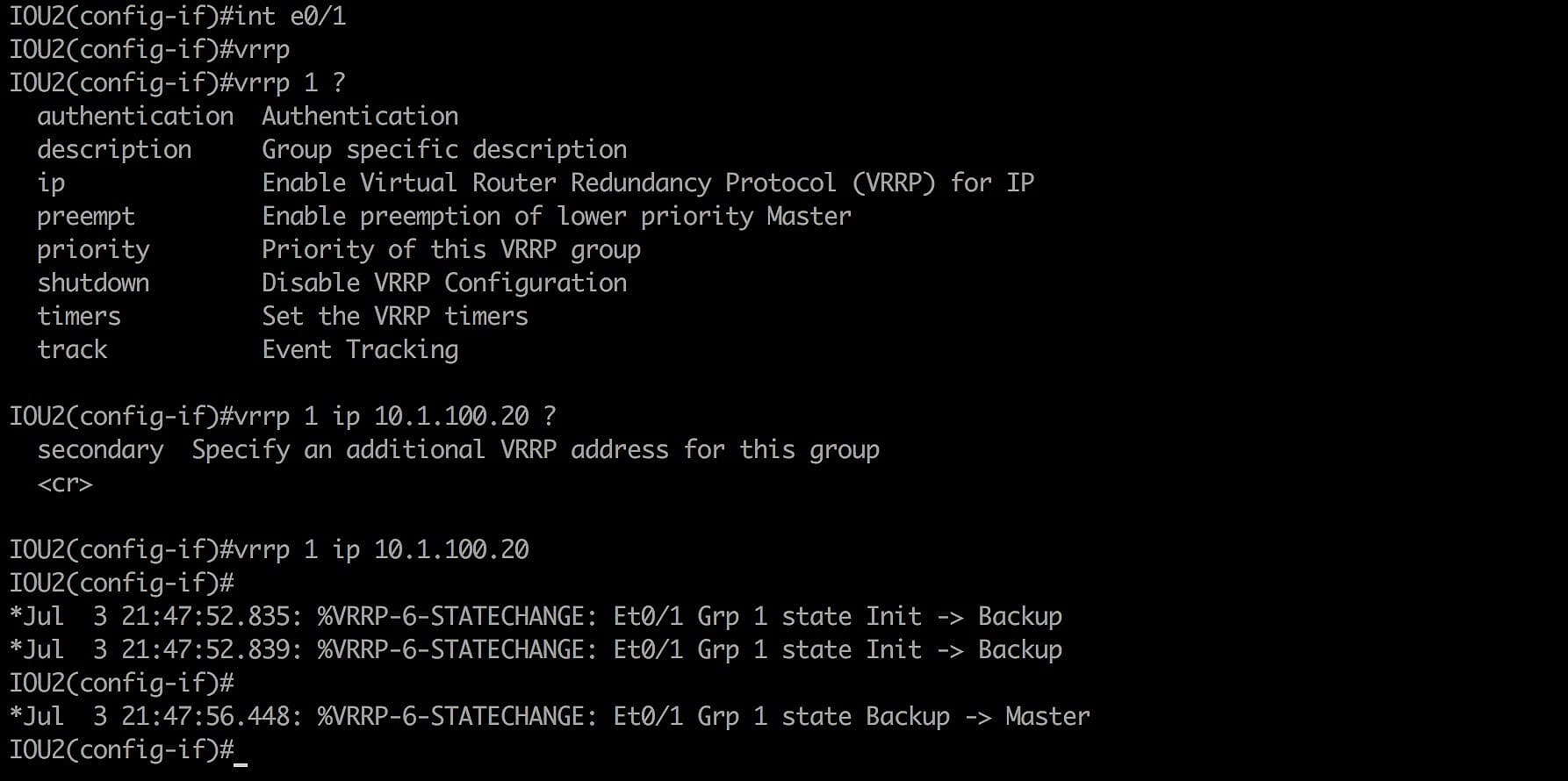The width and height of the screenshot is (1568, 781).
Task: Click the 'track' option keyword
Action: click(72, 349)
